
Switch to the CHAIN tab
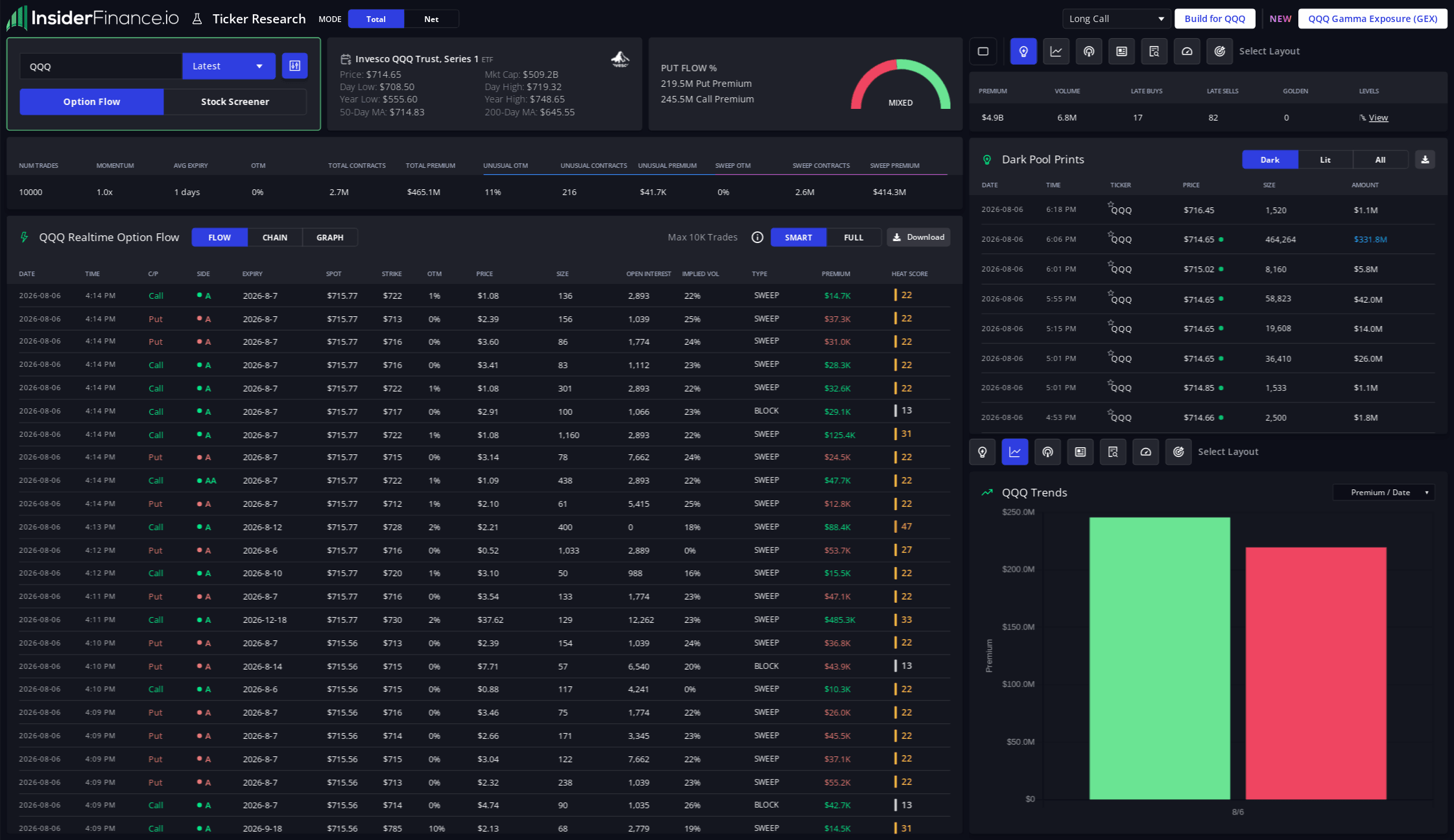pos(275,237)
